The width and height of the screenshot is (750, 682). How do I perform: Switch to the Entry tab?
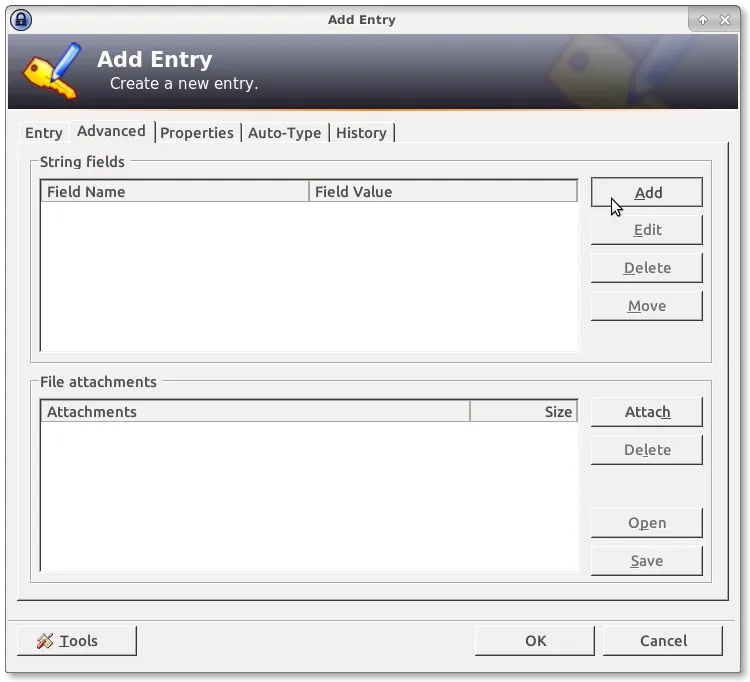click(44, 132)
